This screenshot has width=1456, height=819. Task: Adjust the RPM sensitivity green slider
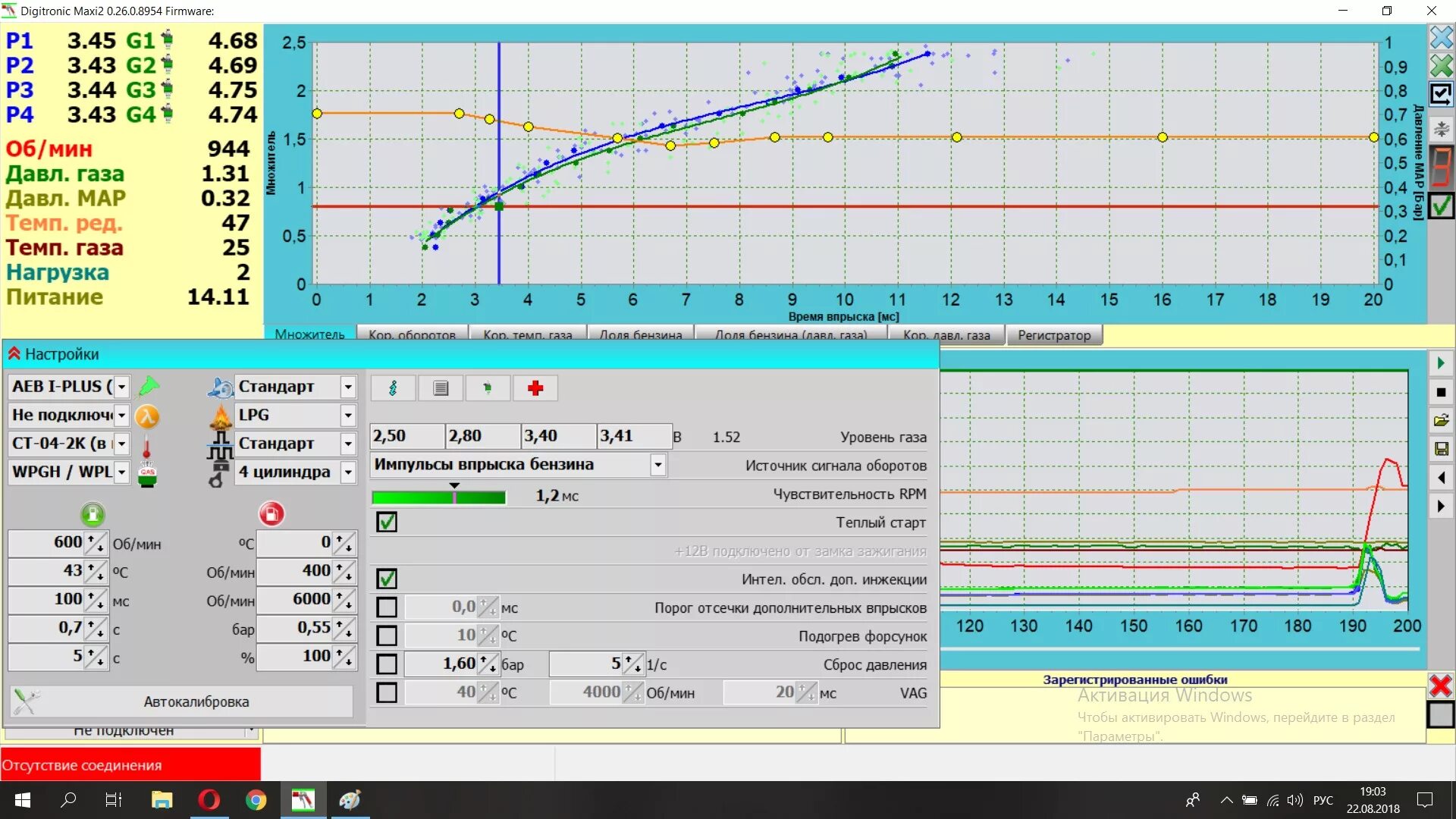453,497
